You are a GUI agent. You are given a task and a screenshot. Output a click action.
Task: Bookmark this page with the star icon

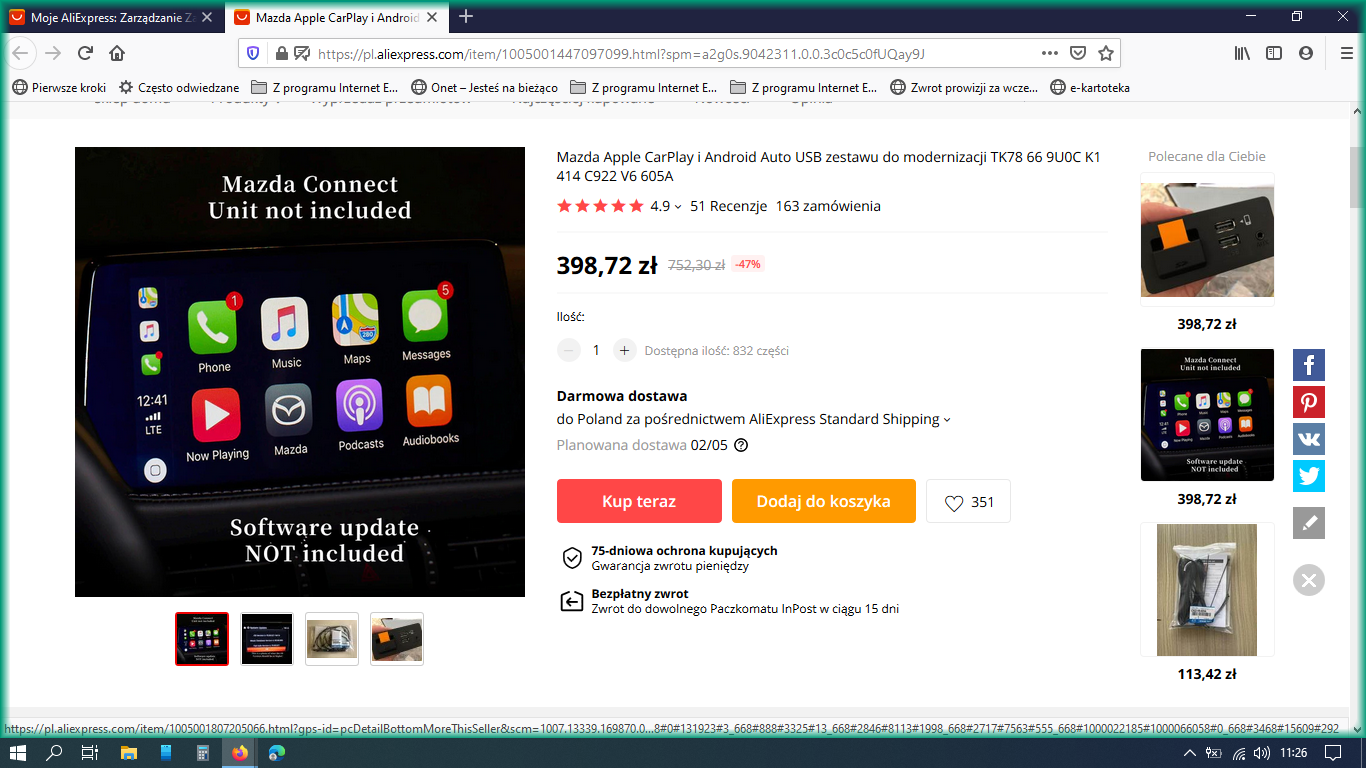(1105, 54)
